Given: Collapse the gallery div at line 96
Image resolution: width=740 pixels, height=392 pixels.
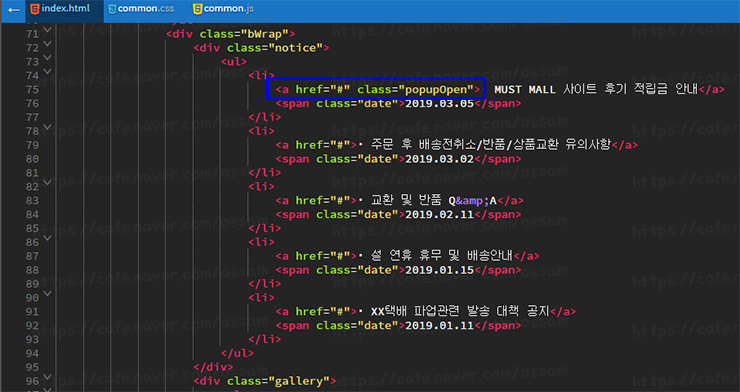Looking at the screenshot, I should 47,376.
